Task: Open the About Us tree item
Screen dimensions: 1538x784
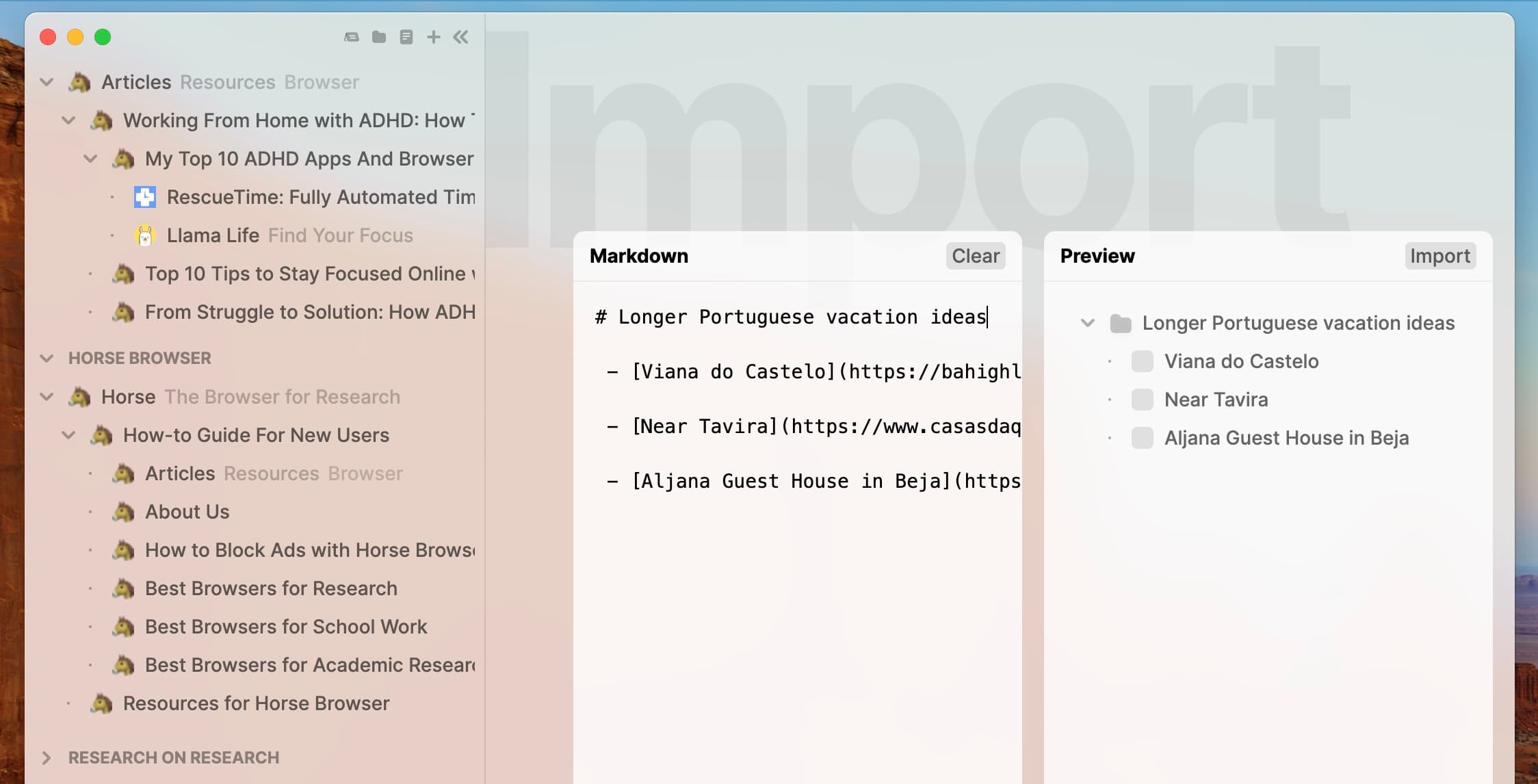Action: pyautogui.click(x=187, y=512)
